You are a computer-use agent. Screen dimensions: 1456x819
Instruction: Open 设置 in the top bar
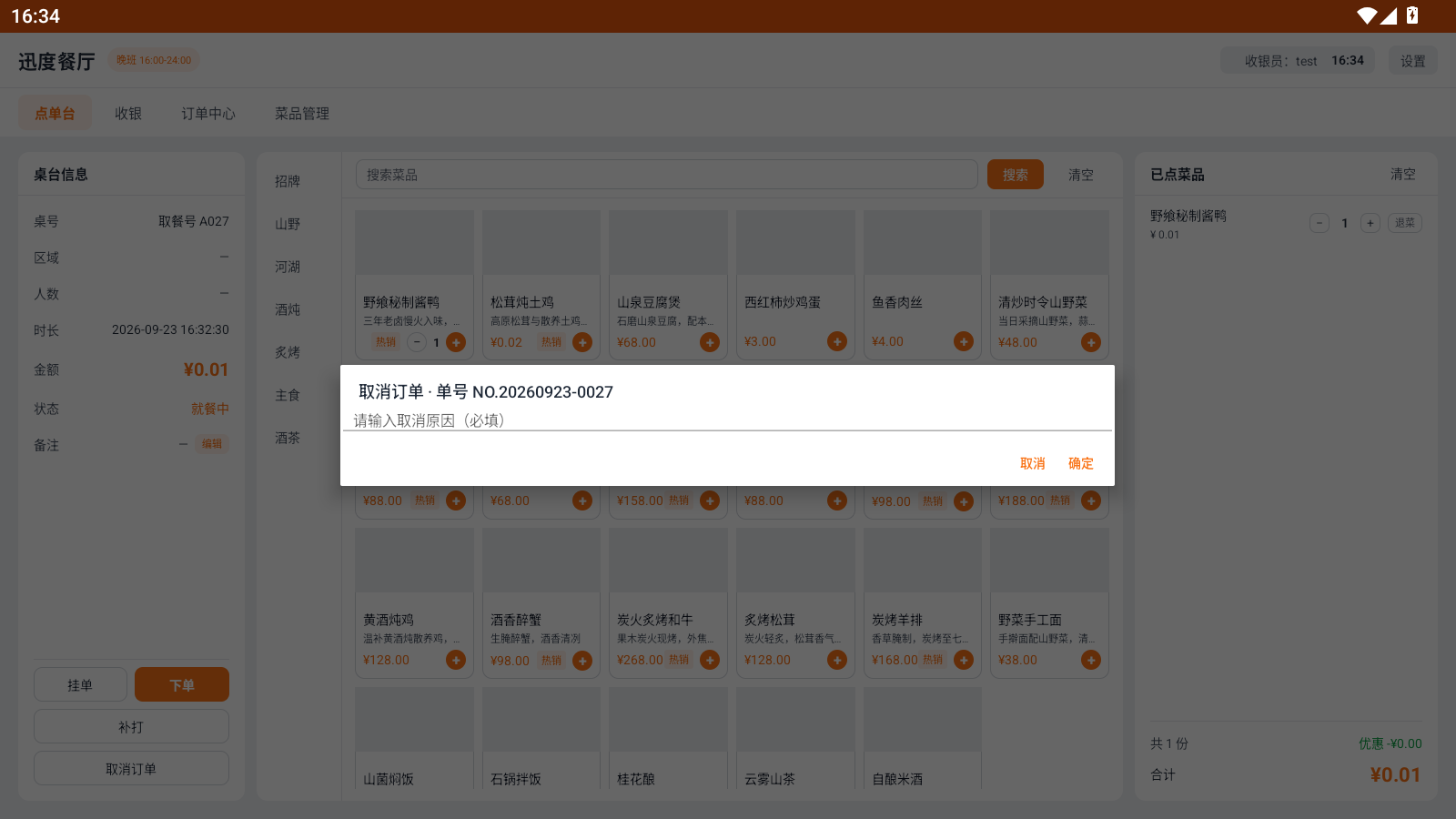pyautogui.click(x=1413, y=61)
